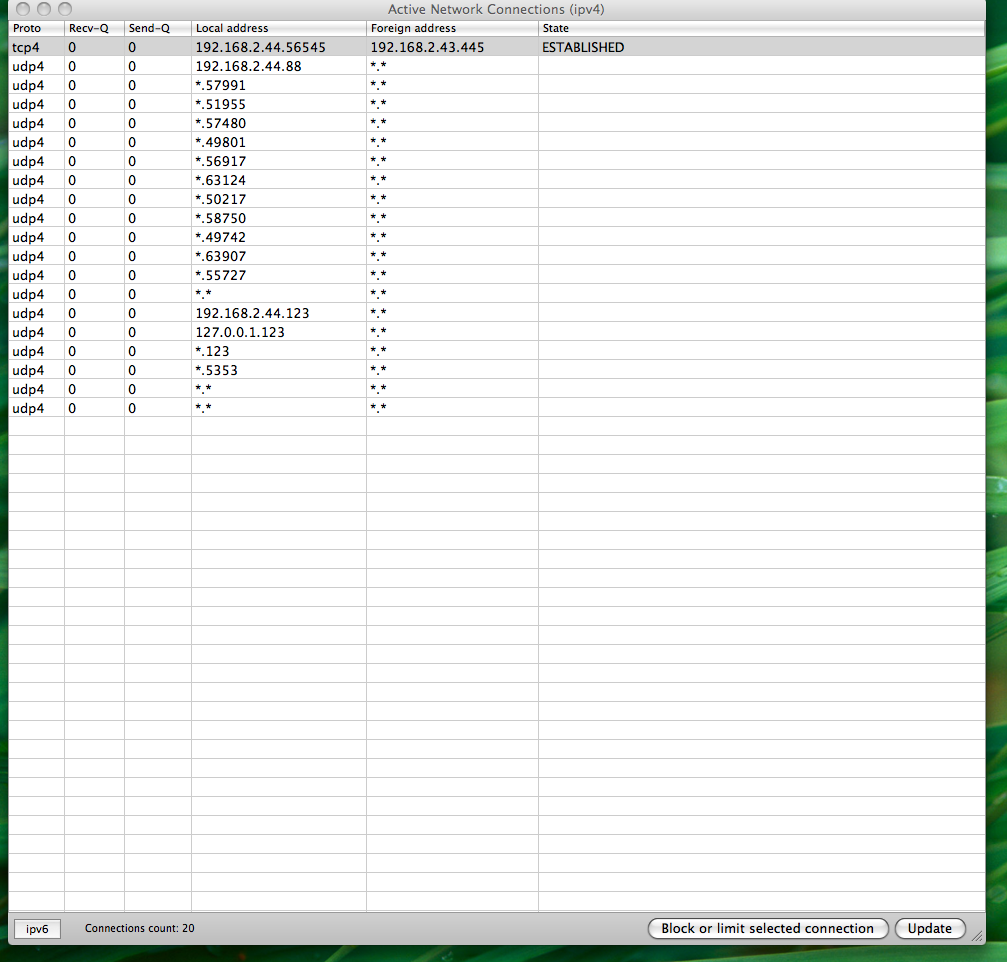Select row with local address *.57991
Viewport: 1007px width, 962px height.
pos(496,85)
